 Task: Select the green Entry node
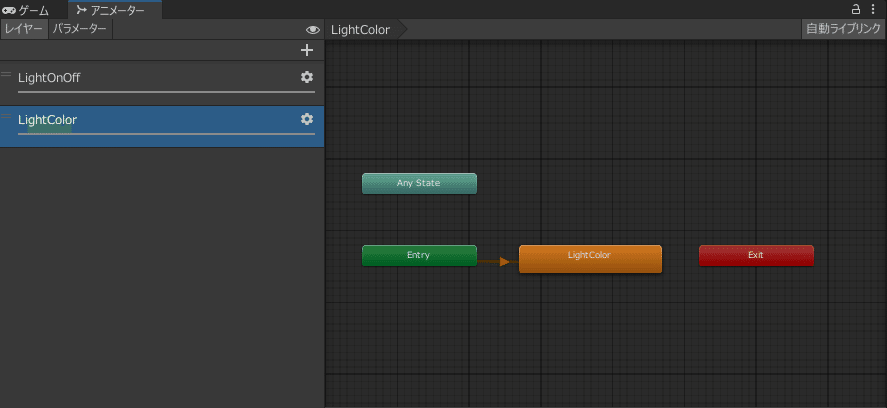(419, 256)
